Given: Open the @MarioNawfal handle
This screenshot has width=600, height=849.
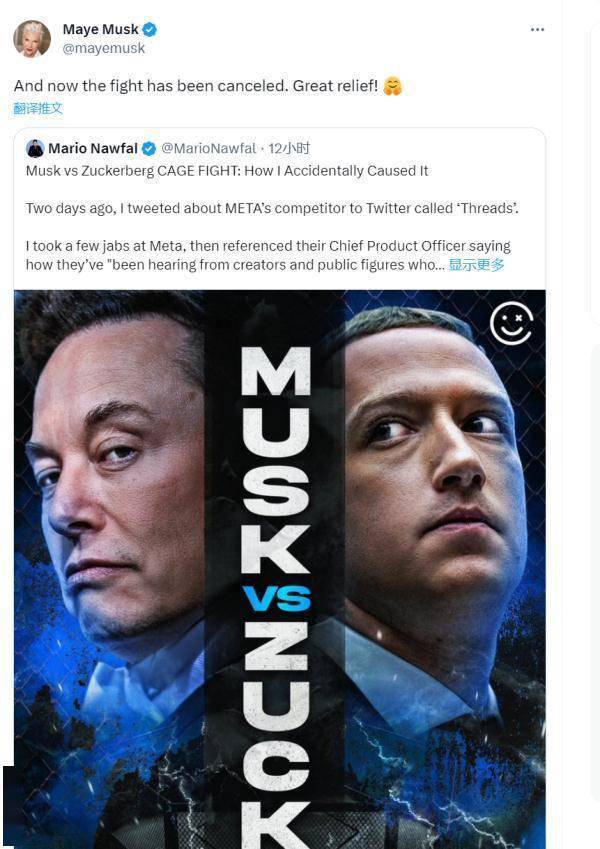Looking at the screenshot, I should click(208, 148).
